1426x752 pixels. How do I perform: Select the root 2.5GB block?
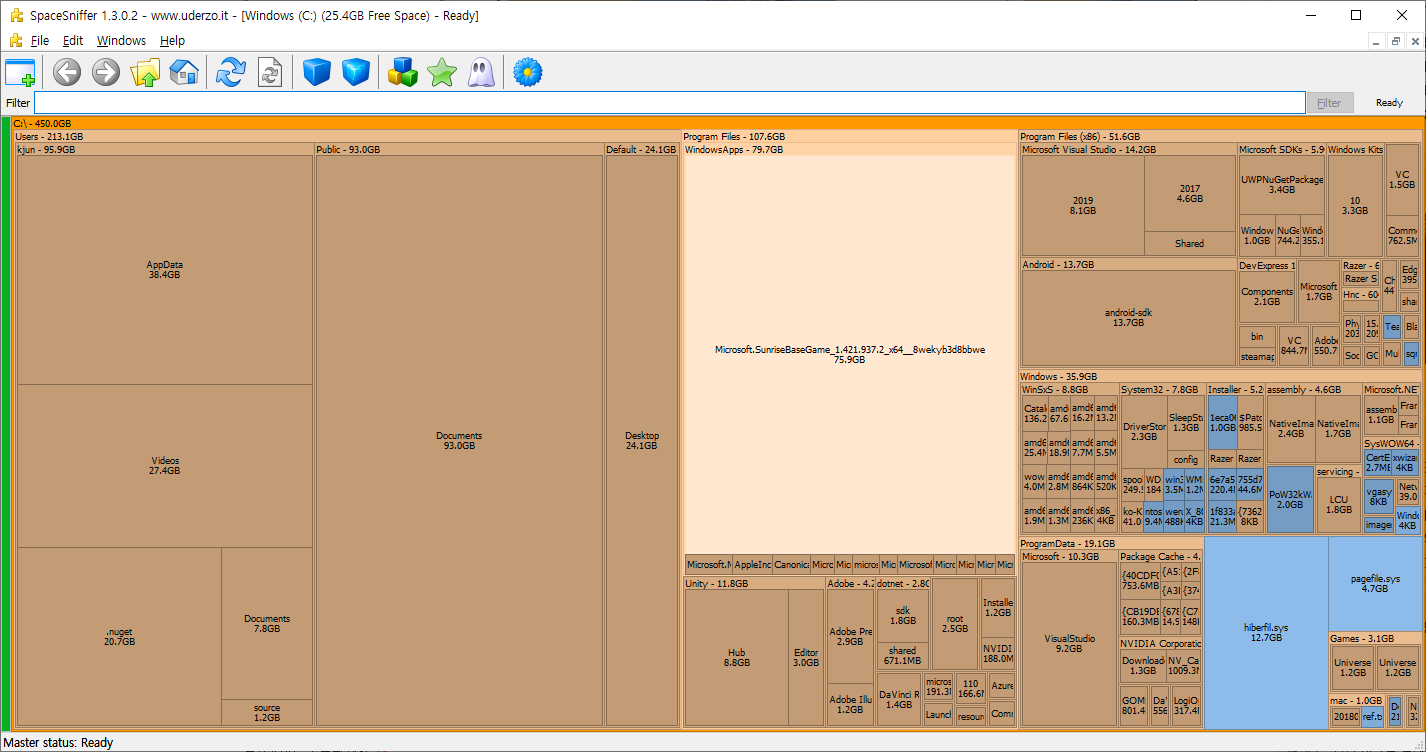[x=955, y=624]
